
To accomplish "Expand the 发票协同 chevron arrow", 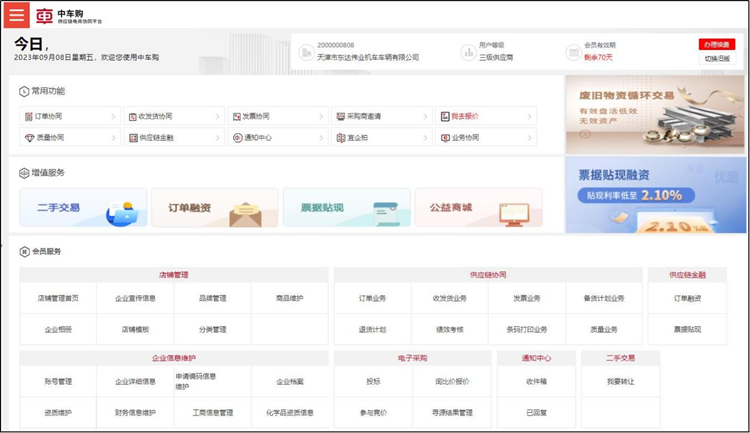I will pyautogui.click(x=322, y=117).
